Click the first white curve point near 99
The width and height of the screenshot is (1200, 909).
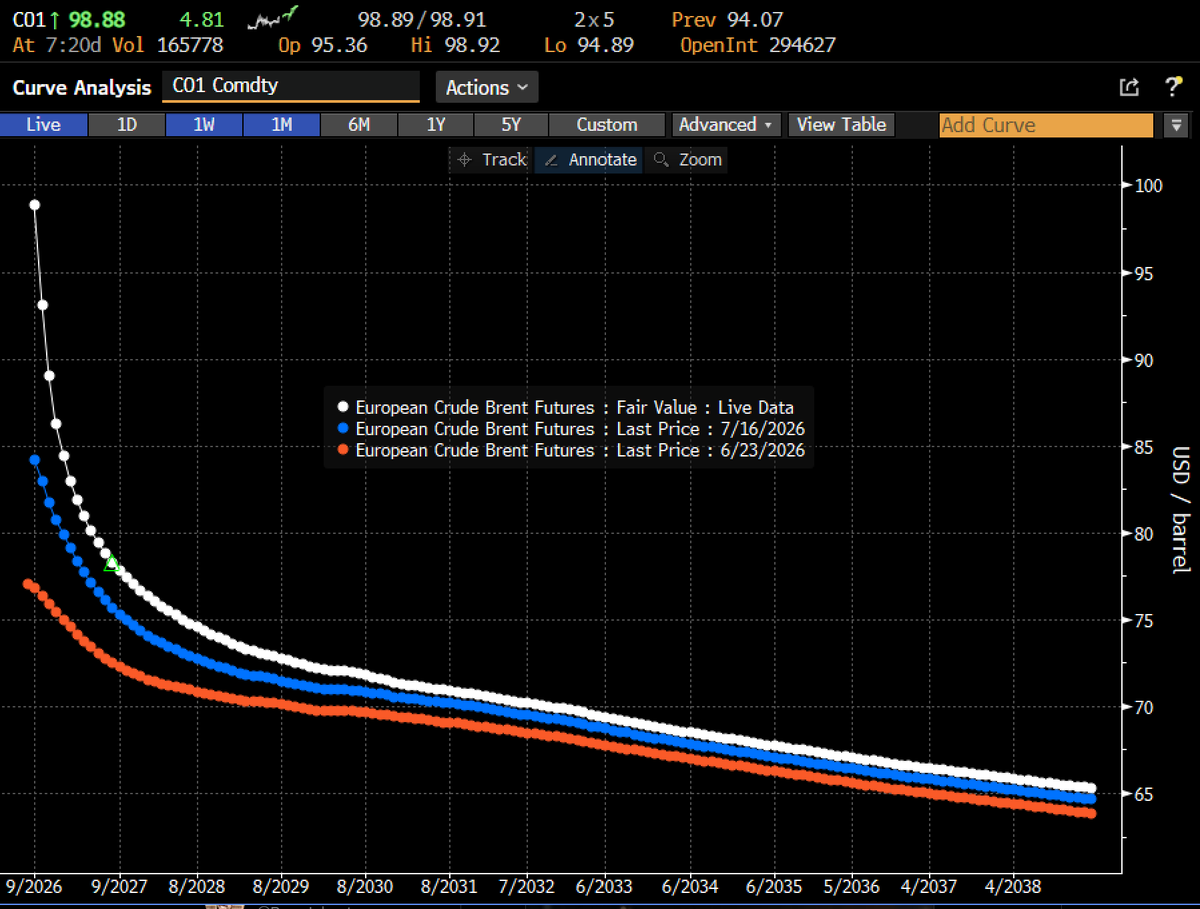tap(35, 205)
